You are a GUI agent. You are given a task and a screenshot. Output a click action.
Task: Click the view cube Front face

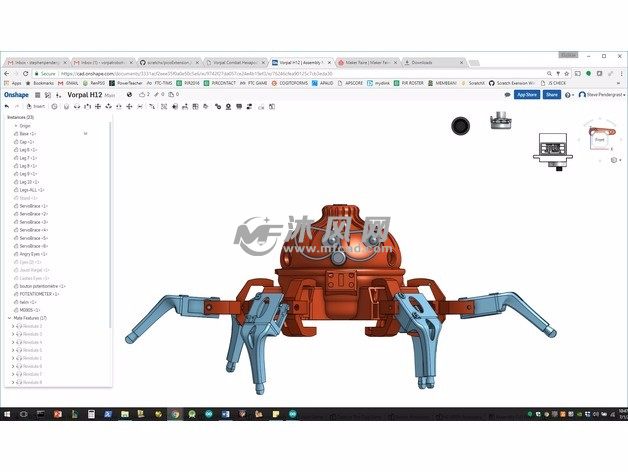tap(600, 141)
